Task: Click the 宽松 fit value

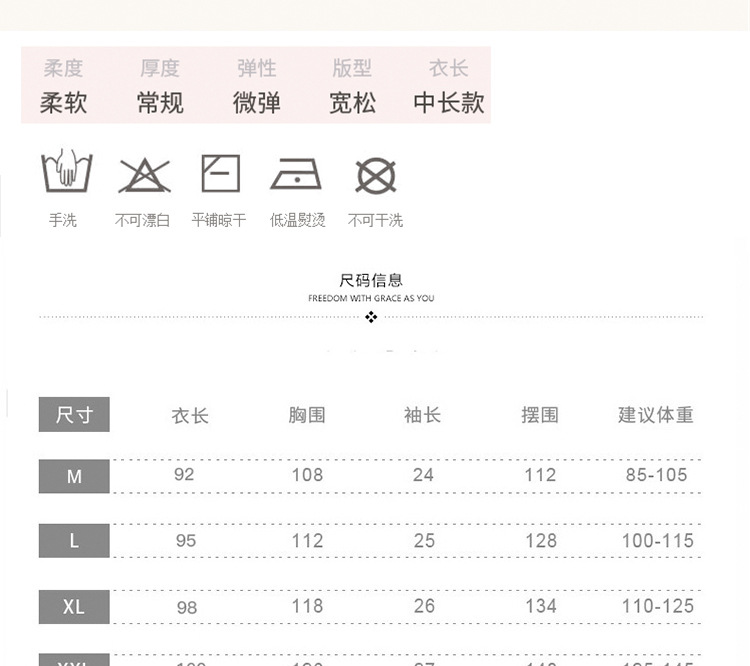Action: point(353,103)
